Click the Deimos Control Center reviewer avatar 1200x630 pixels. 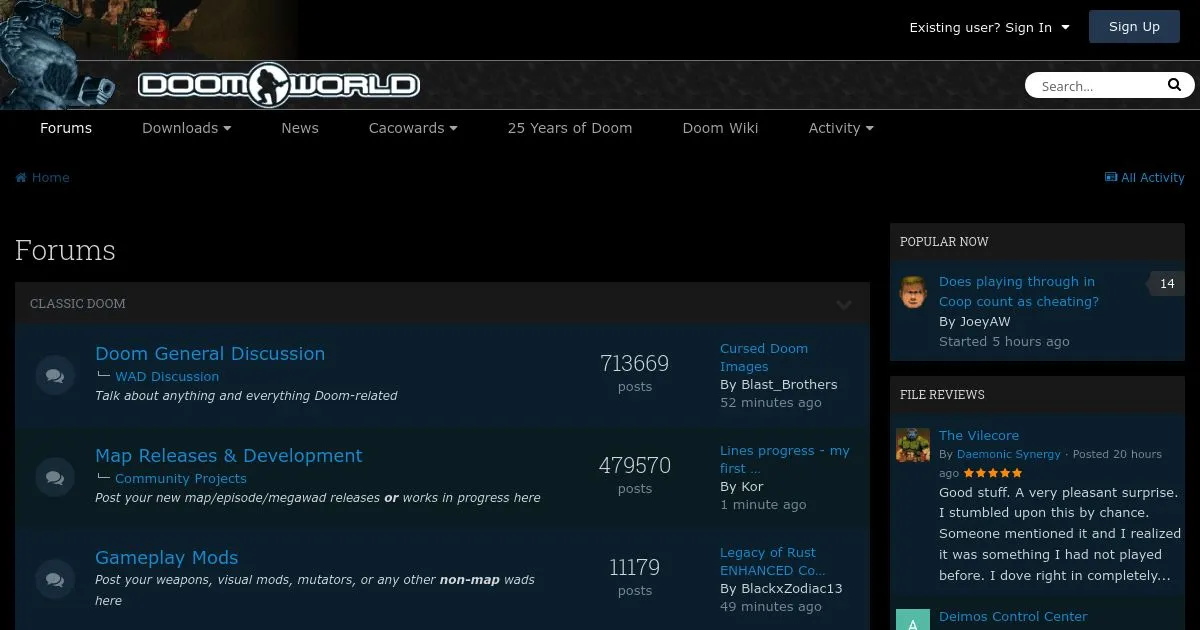(x=913, y=620)
